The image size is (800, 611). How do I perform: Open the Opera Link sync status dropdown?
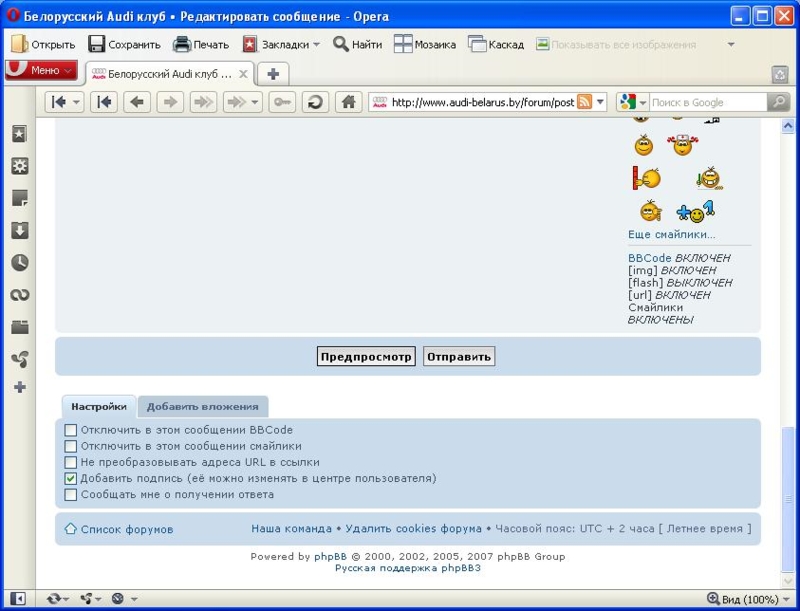(x=58, y=598)
